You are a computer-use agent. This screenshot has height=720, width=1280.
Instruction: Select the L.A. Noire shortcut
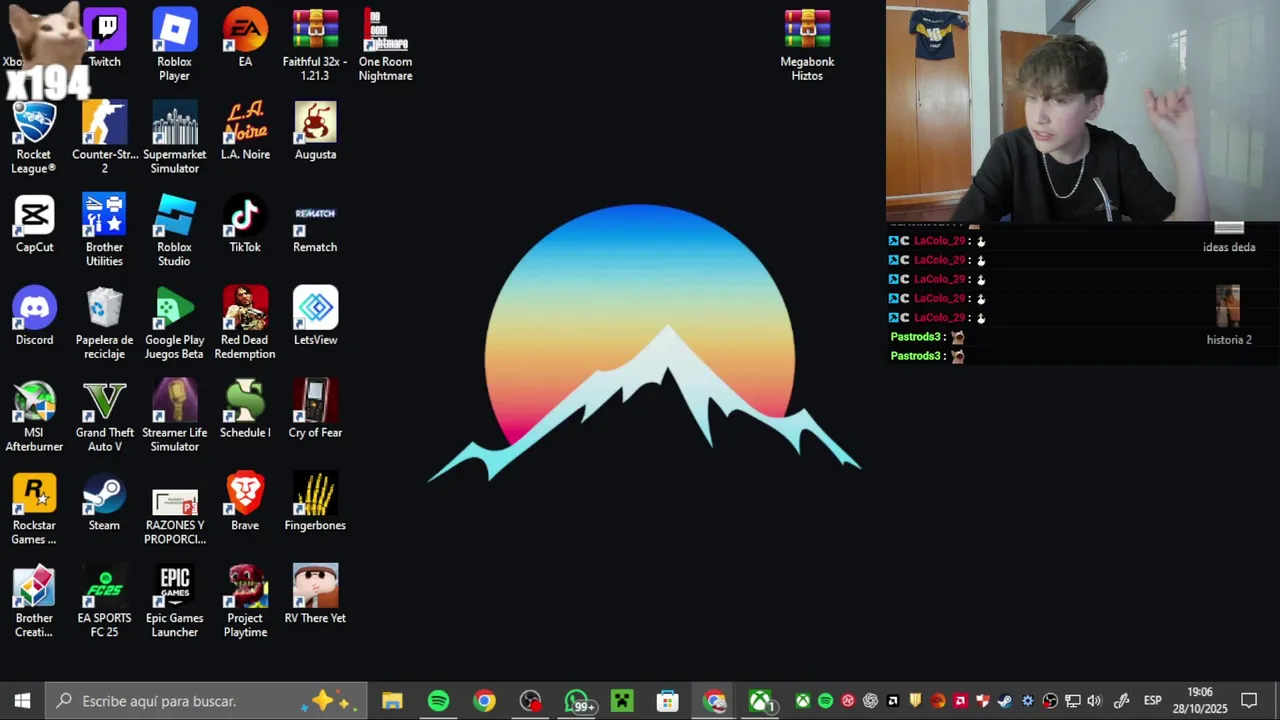pyautogui.click(x=245, y=131)
